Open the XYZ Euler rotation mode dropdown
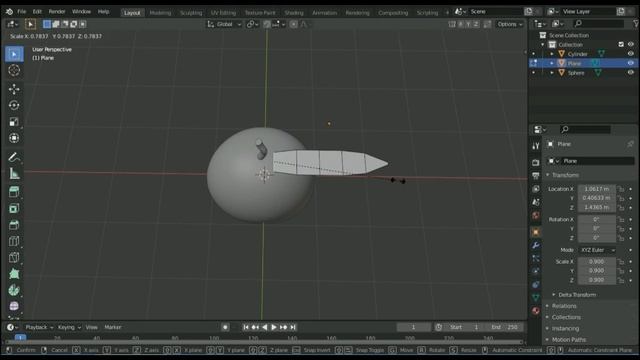 (x=598, y=250)
